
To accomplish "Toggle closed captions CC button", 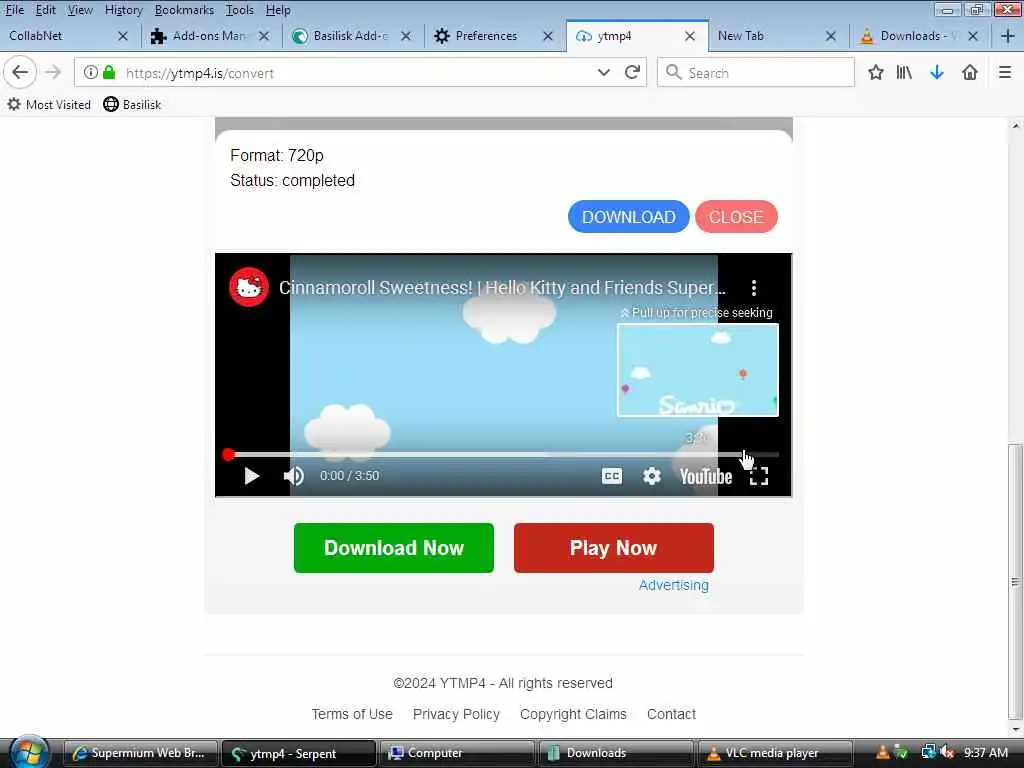I will 611,476.
